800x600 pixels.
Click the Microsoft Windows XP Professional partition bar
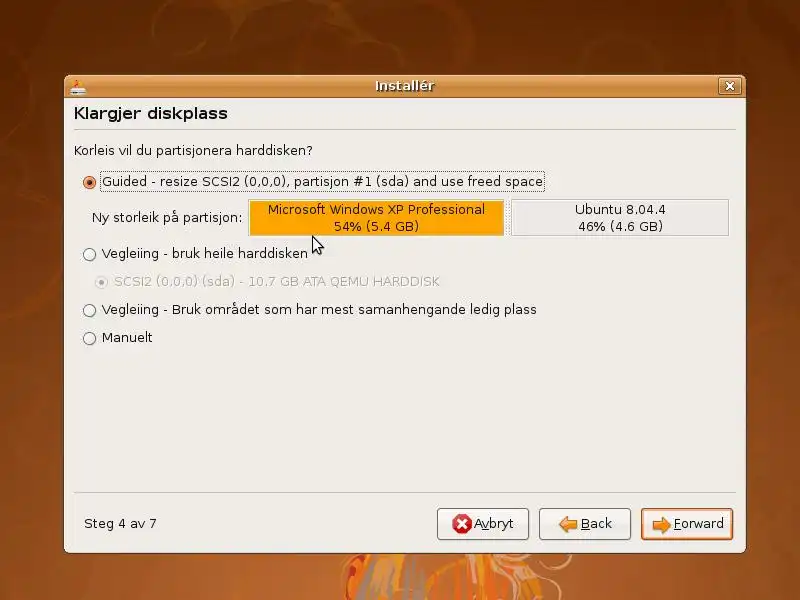pos(377,218)
